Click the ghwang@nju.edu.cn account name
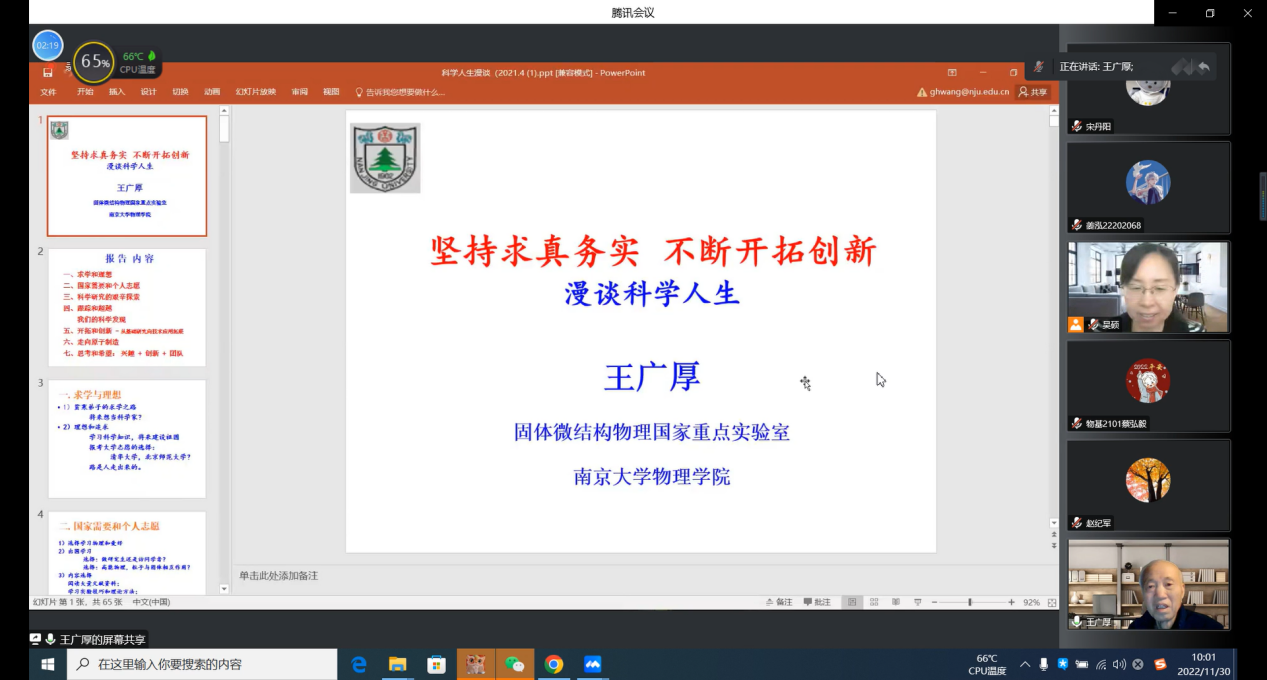This screenshot has width=1267, height=680. pos(969,92)
